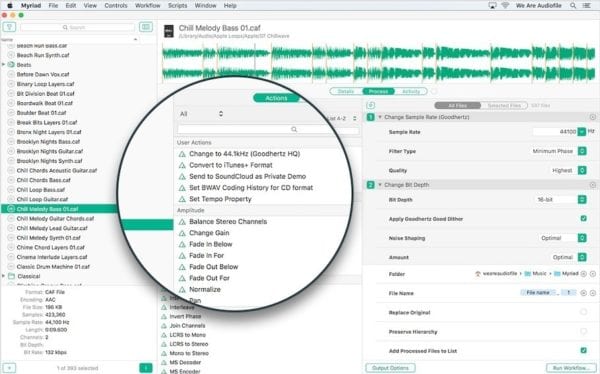The height and width of the screenshot is (374, 600).
Task: Open the Filter Type dropdown
Action: click(x=582, y=151)
